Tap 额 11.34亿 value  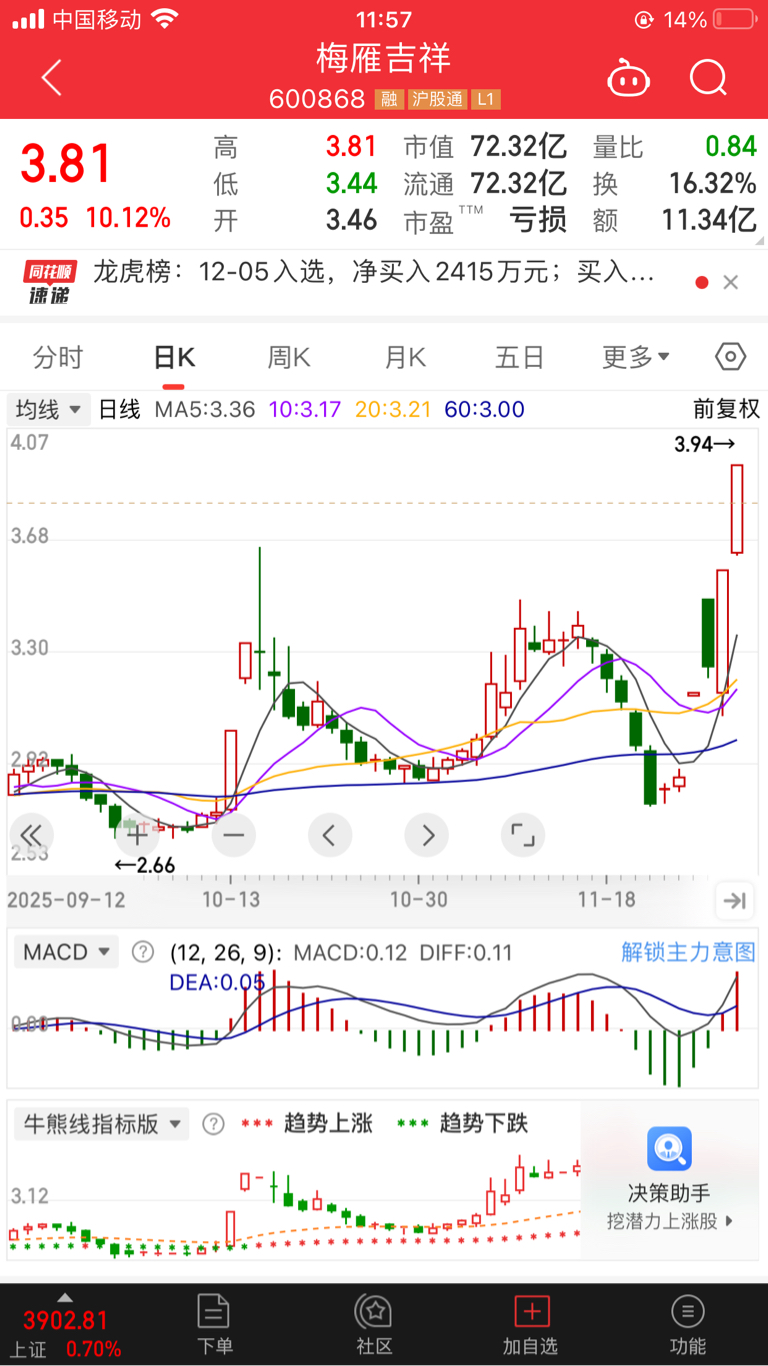709,219
